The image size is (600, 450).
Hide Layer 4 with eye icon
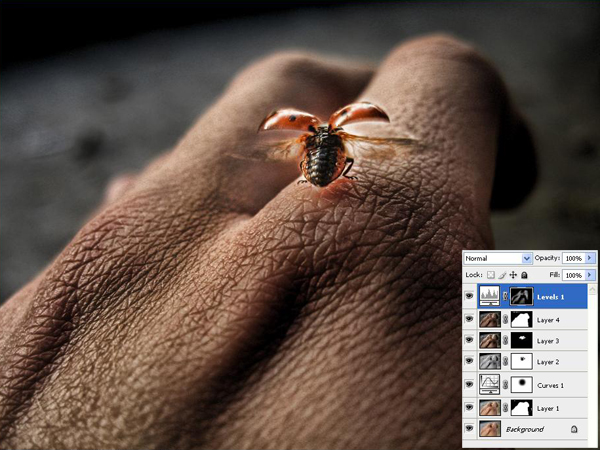coord(469,319)
